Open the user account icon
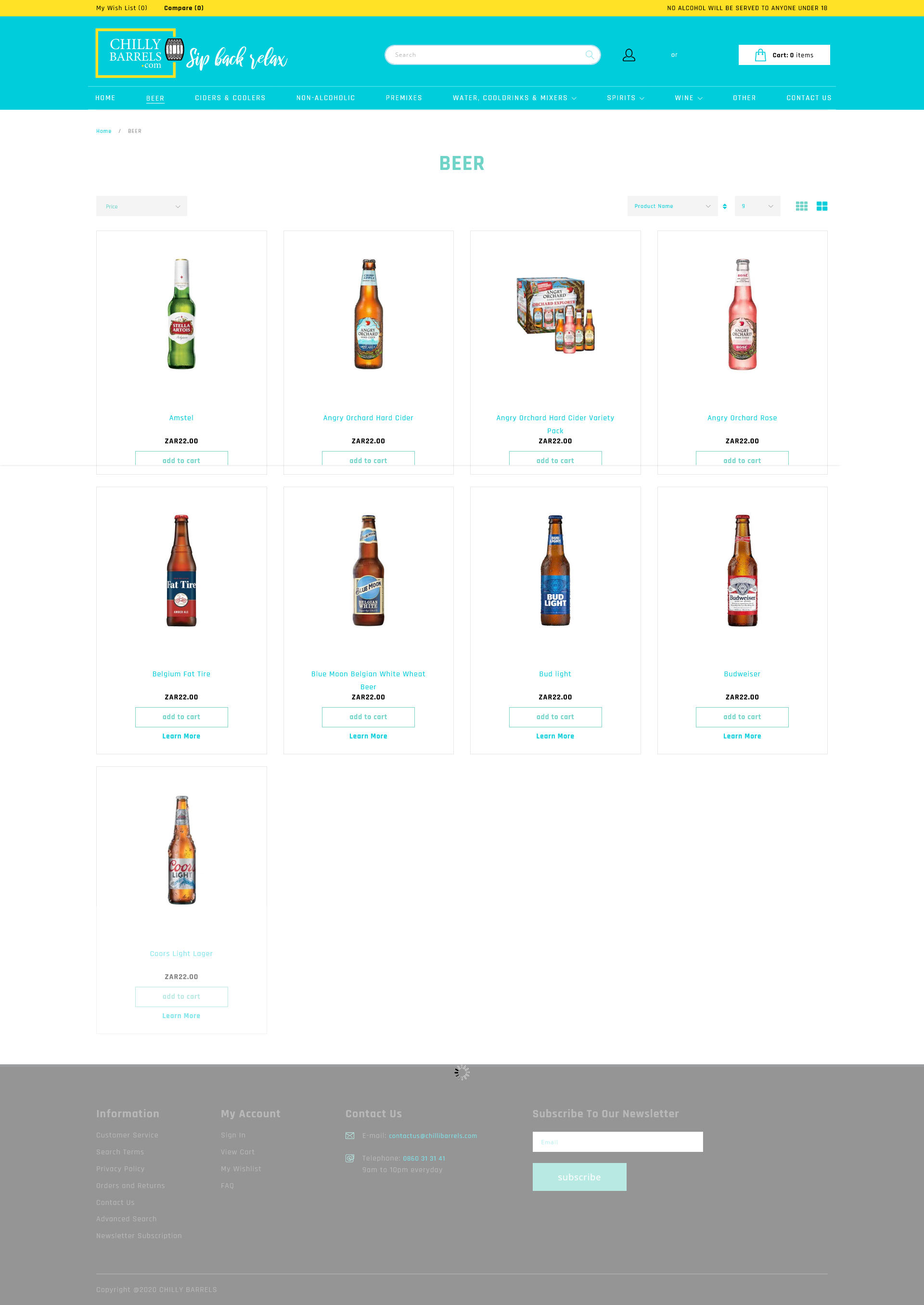This screenshot has width=924, height=1305. tap(629, 55)
